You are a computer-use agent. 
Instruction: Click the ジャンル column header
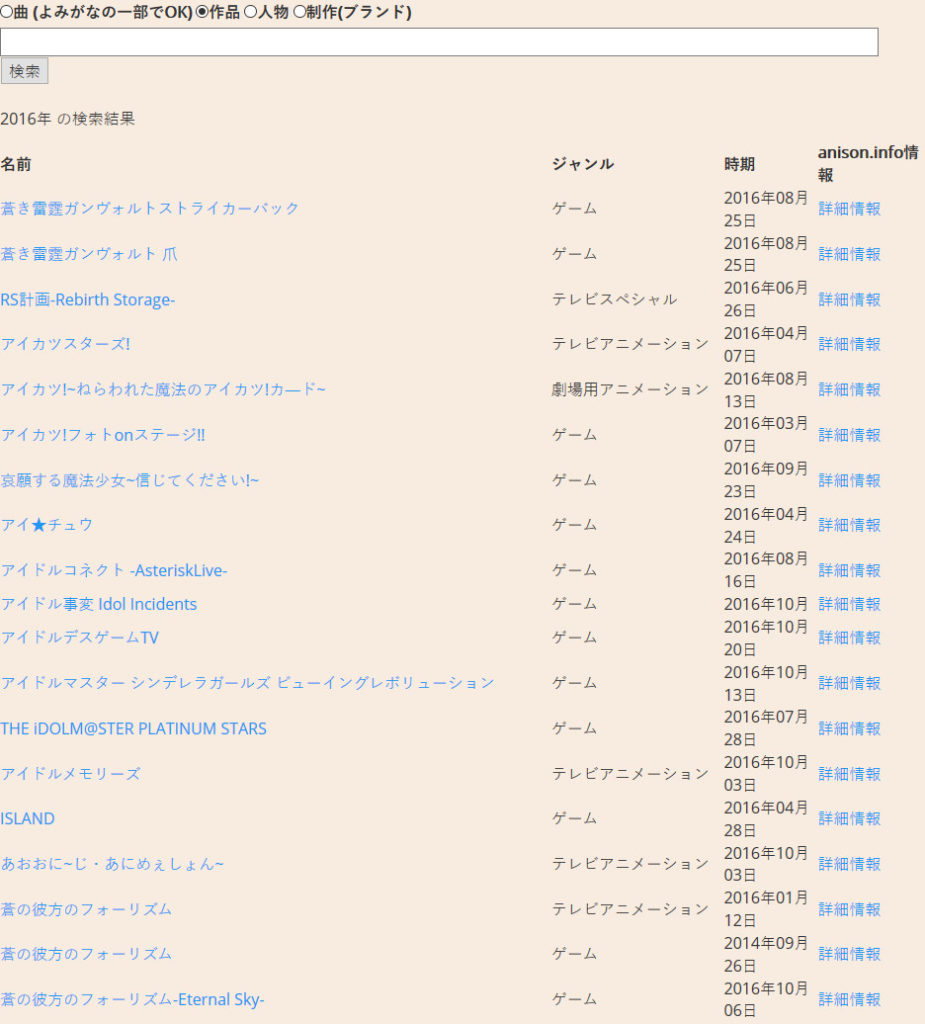[x=583, y=164]
